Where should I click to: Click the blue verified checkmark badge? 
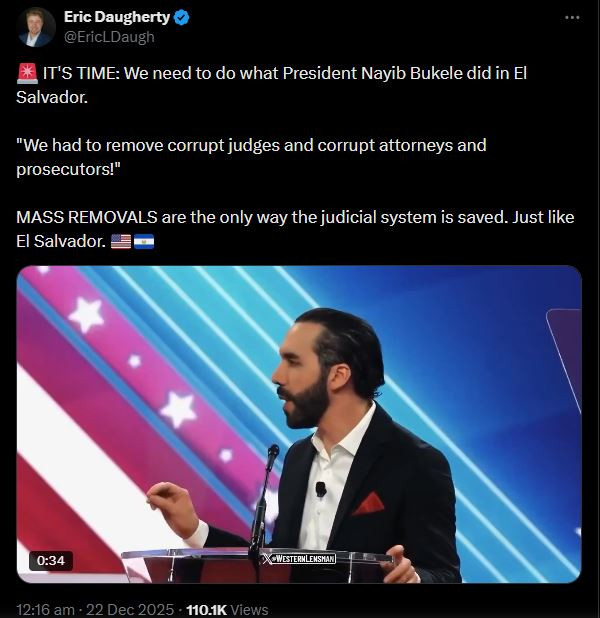tap(181, 18)
